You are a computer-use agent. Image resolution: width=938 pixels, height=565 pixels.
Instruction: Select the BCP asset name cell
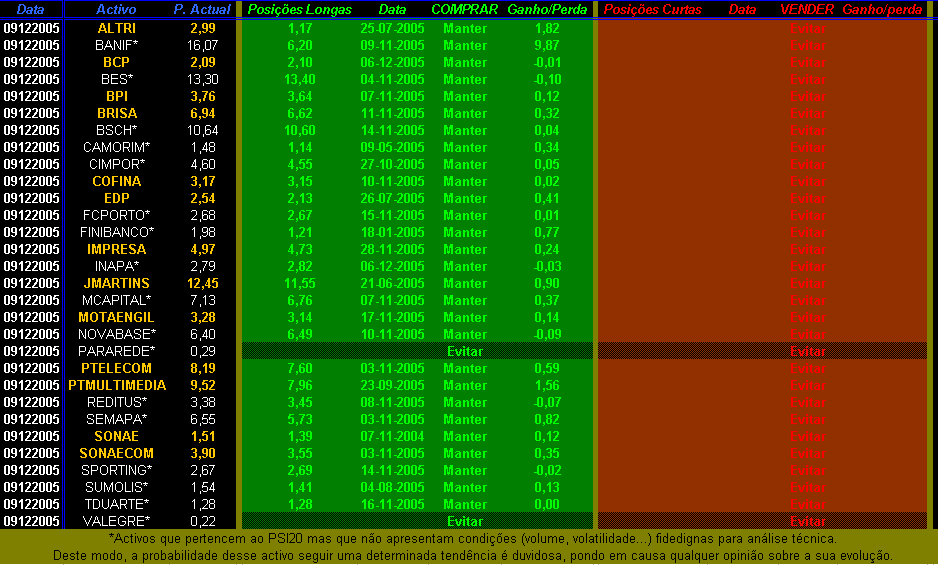coord(117,62)
